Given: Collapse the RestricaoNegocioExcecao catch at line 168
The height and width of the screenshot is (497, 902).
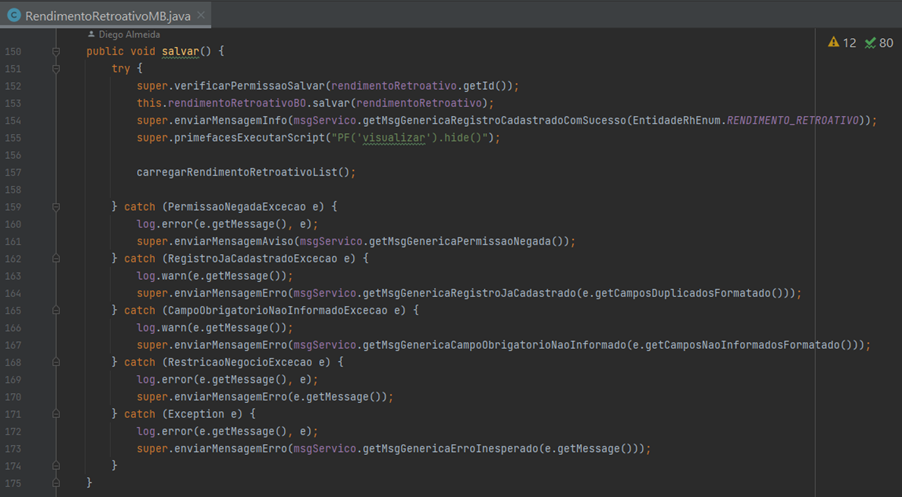Looking at the screenshot, I should point(56,362).
